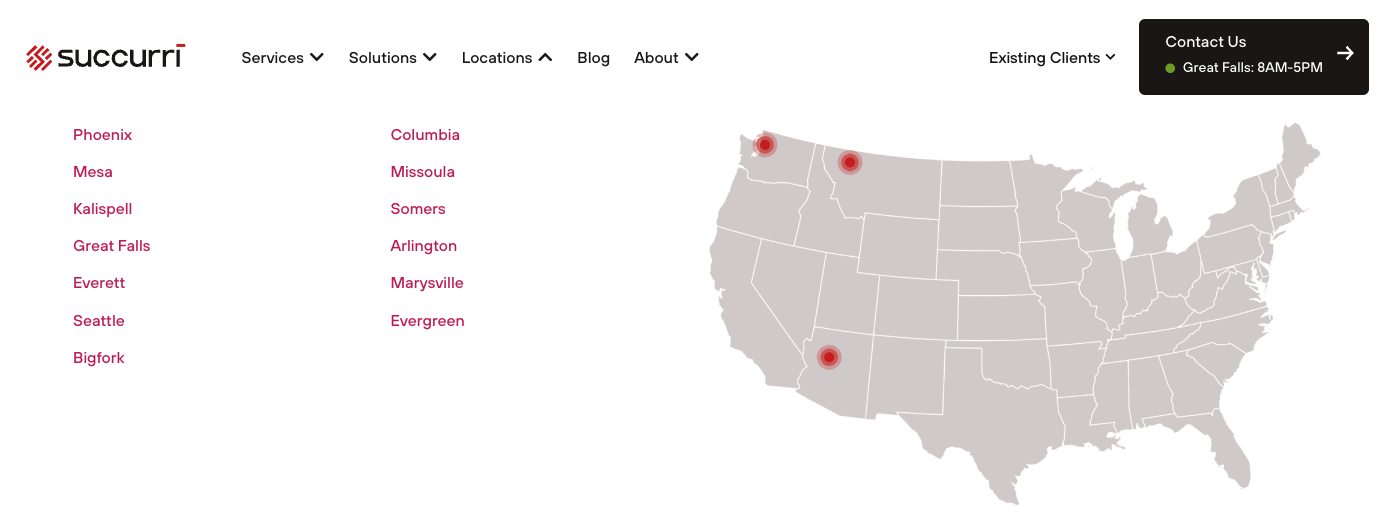Select the Kalispell location link

pos(102,209)
